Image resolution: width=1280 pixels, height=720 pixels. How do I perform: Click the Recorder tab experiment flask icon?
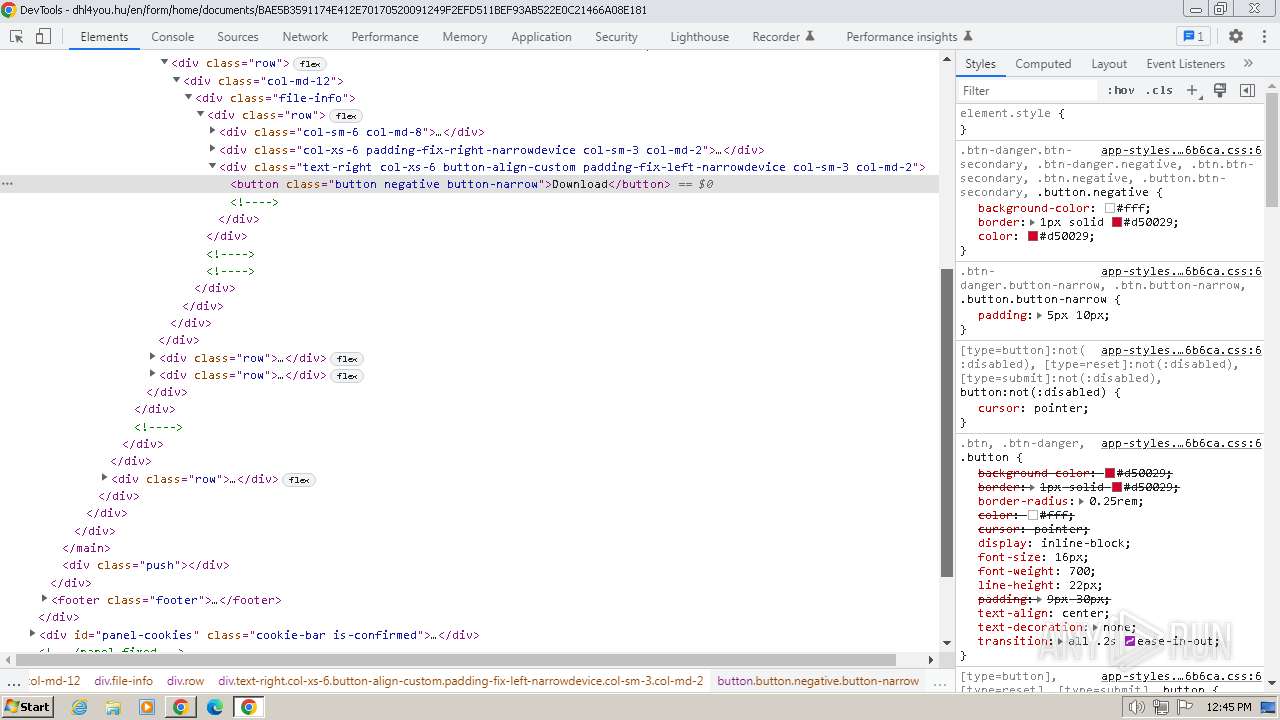click(x=810, y=36)
